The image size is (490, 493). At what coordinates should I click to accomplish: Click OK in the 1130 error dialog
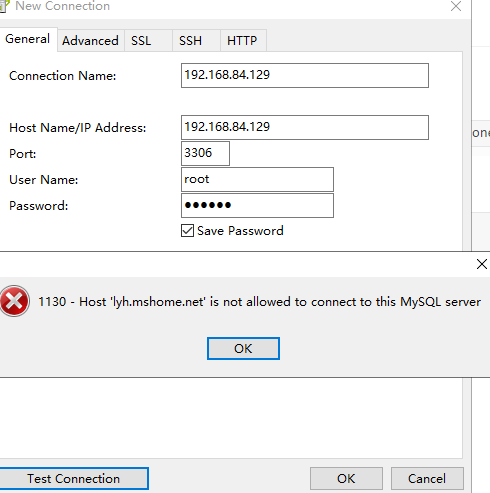point(243,349)
